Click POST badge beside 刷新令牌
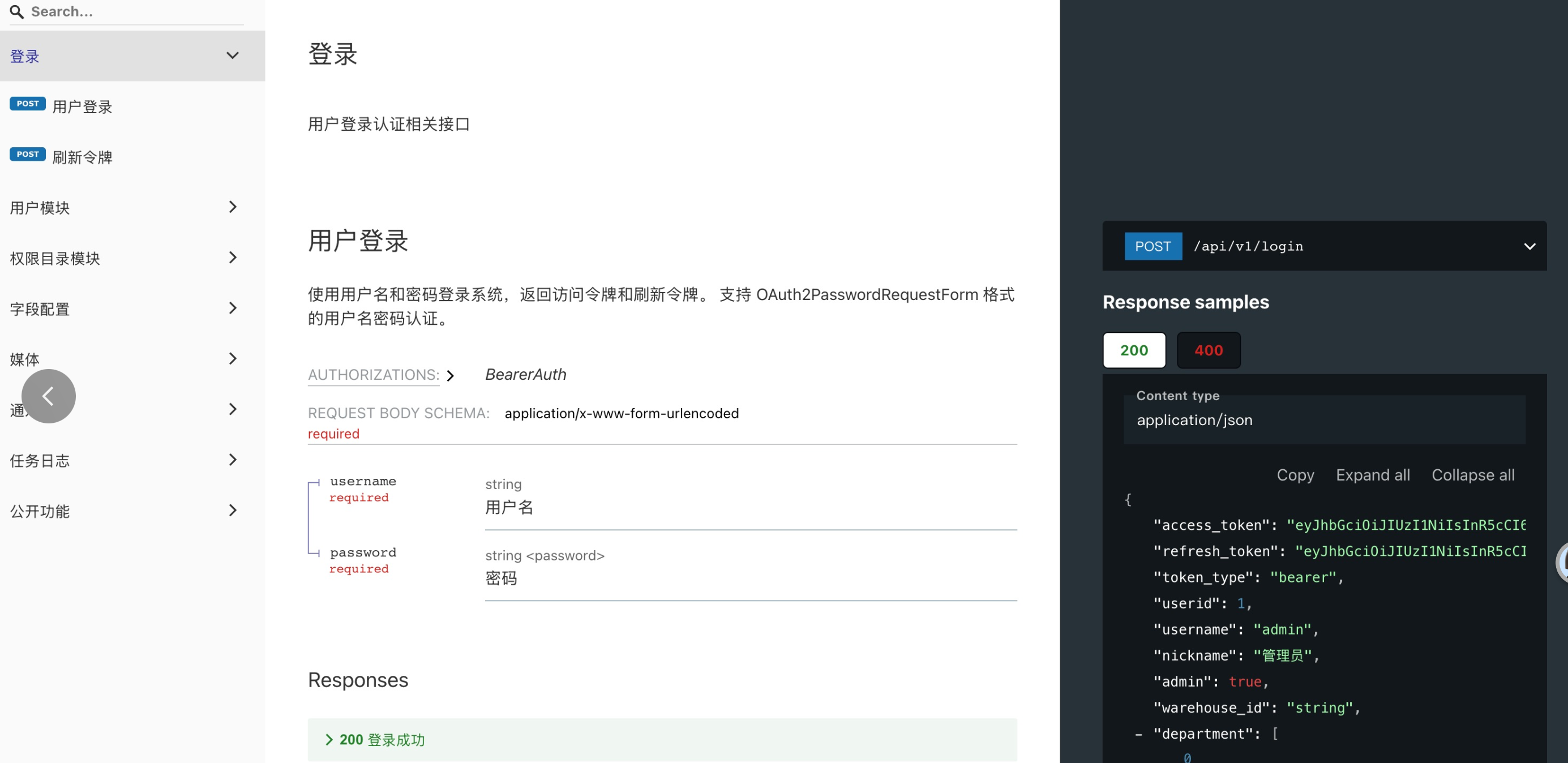The height and width of the screenshot is (763, 1568). click(x=27, y=154)
